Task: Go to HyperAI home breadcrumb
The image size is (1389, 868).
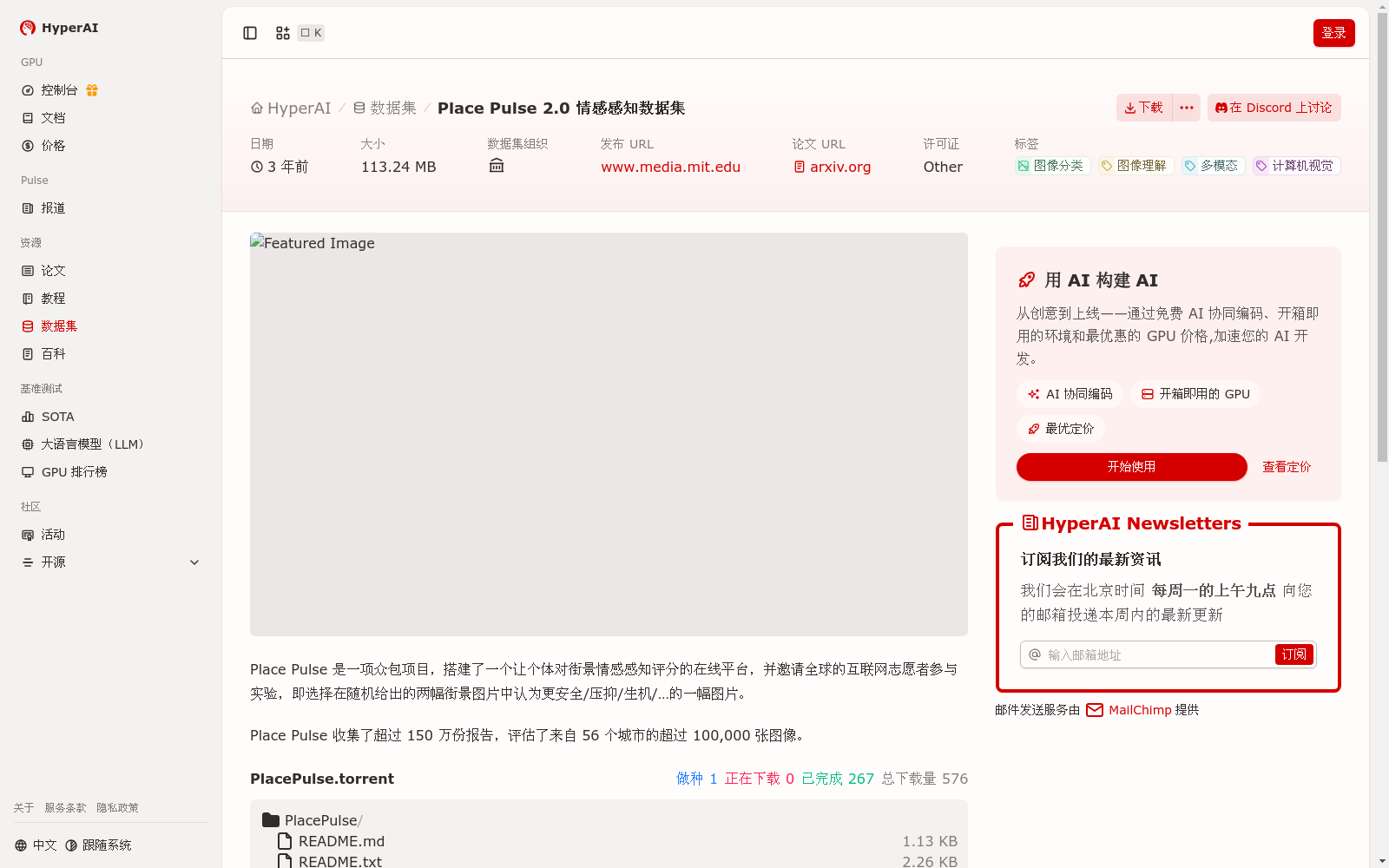Action: 291,108
